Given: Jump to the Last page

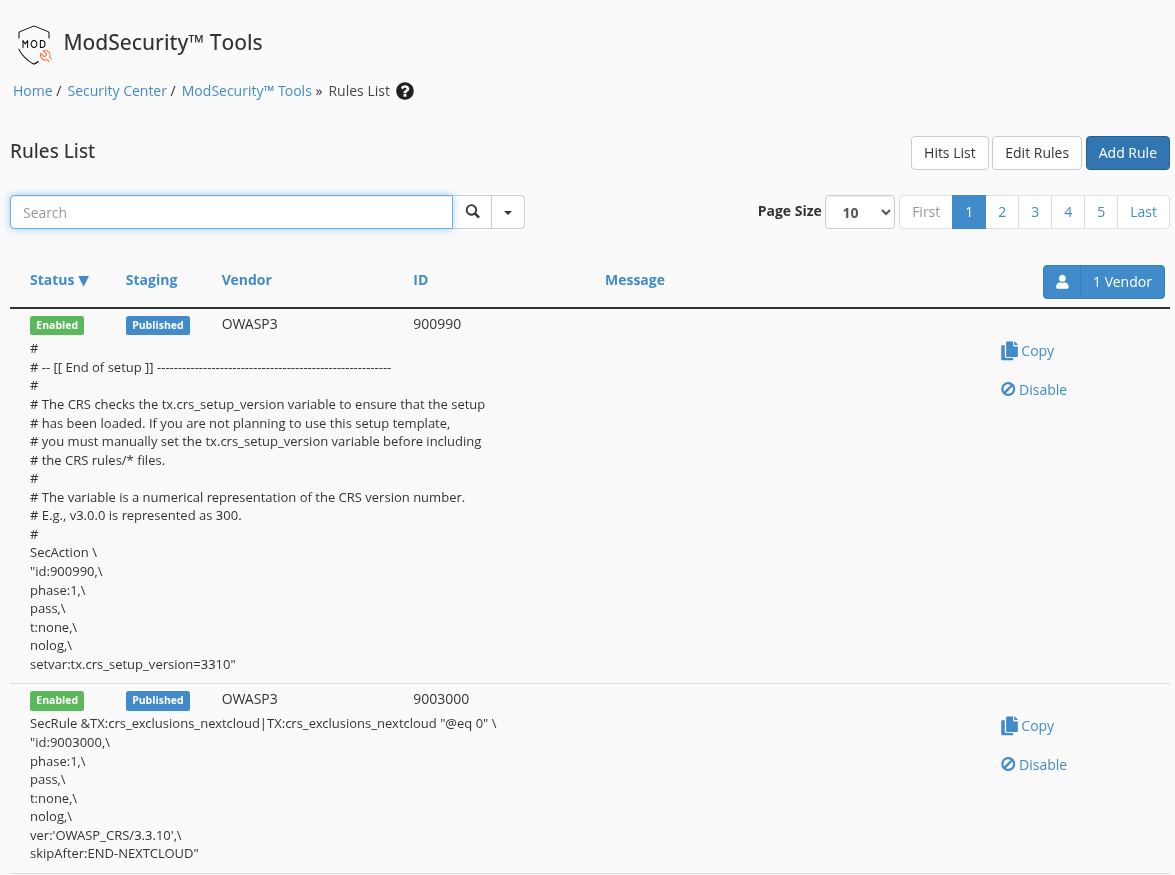Looking at the screenshot, I should click(x=1143, y=212).
